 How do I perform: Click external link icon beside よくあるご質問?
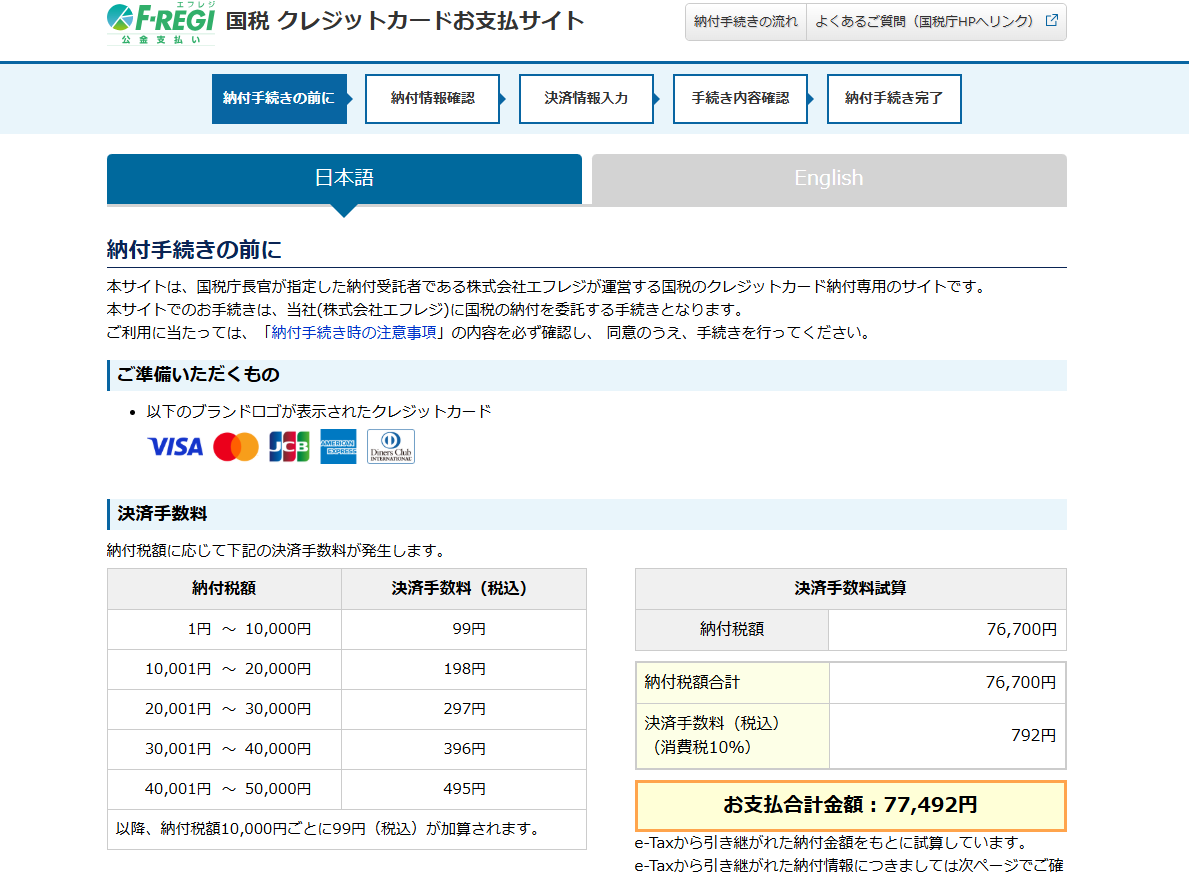click(1051, 21)
